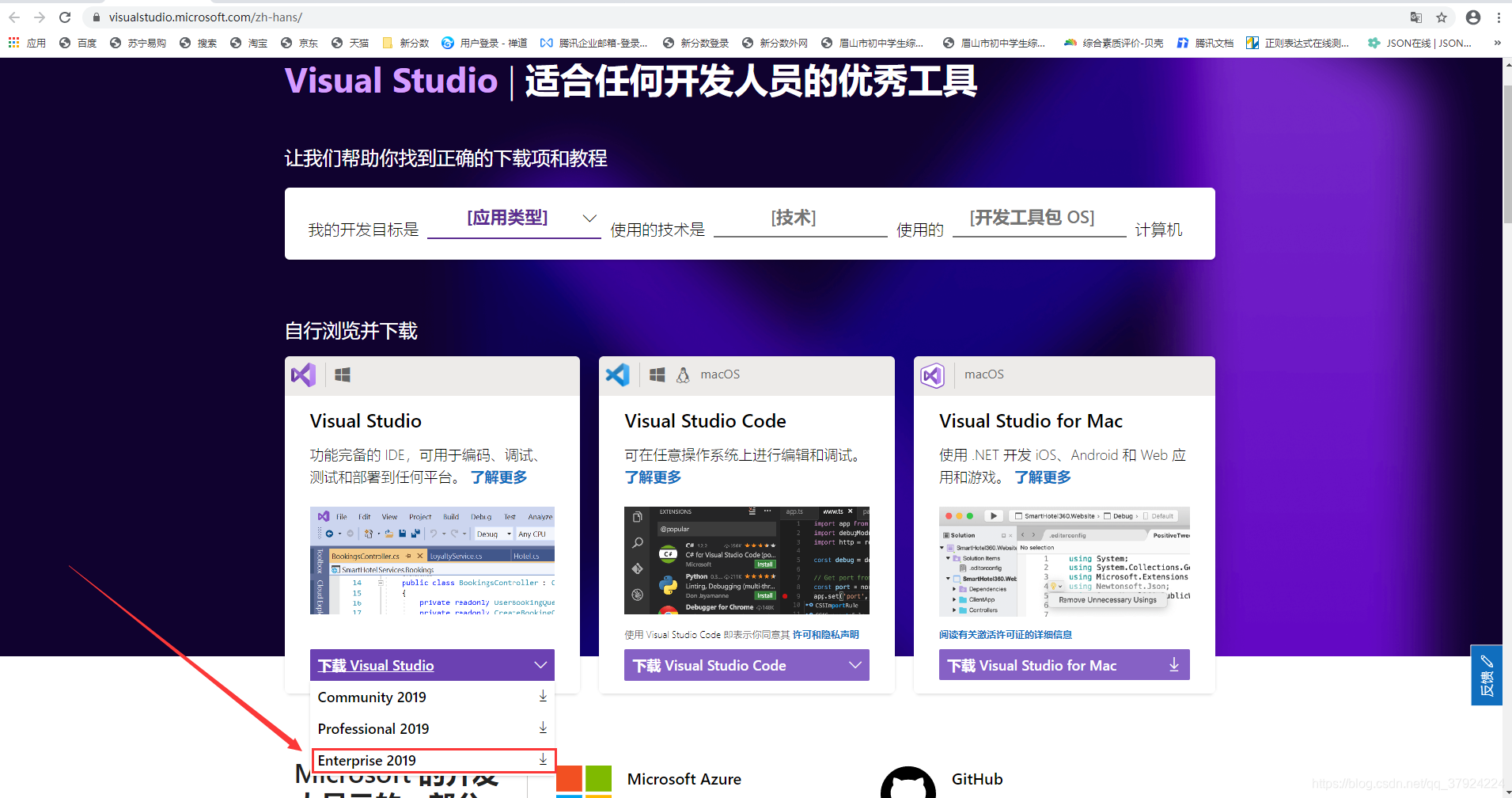Screen dimensions: 1512x798
Task: Click 下载 Visual Studio for Mac button
Action: [1064, 665]
